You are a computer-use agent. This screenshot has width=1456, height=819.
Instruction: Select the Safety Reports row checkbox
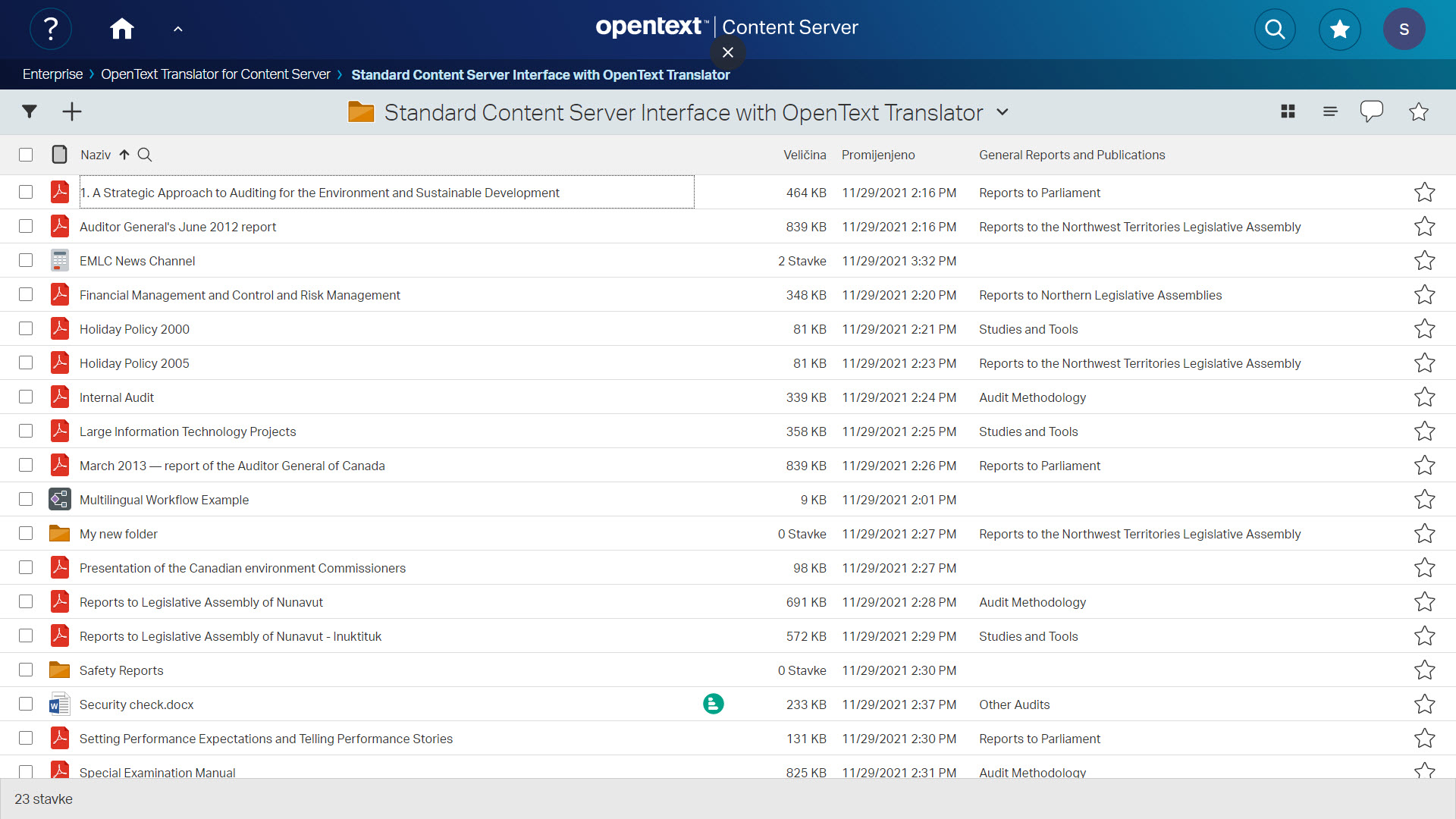pos(26,670)
